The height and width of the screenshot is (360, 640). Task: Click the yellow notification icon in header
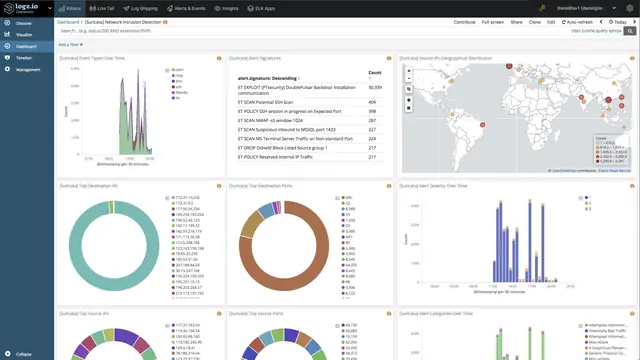(542, 8)
